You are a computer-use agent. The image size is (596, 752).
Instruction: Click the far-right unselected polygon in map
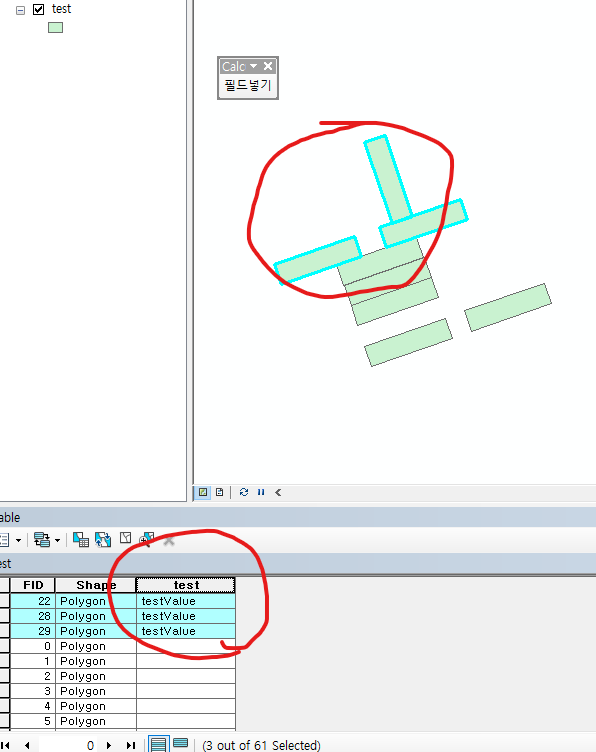508,307
